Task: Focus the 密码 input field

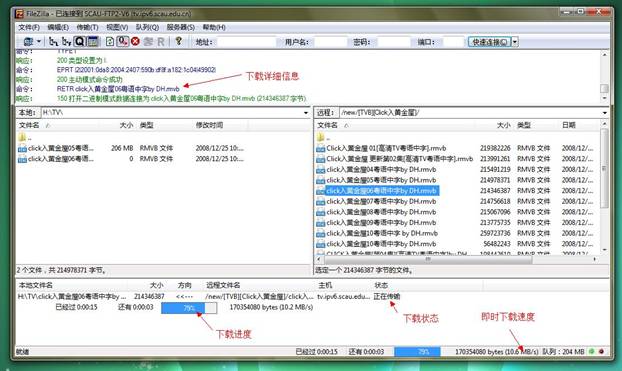Action: (x=394, y=42)
